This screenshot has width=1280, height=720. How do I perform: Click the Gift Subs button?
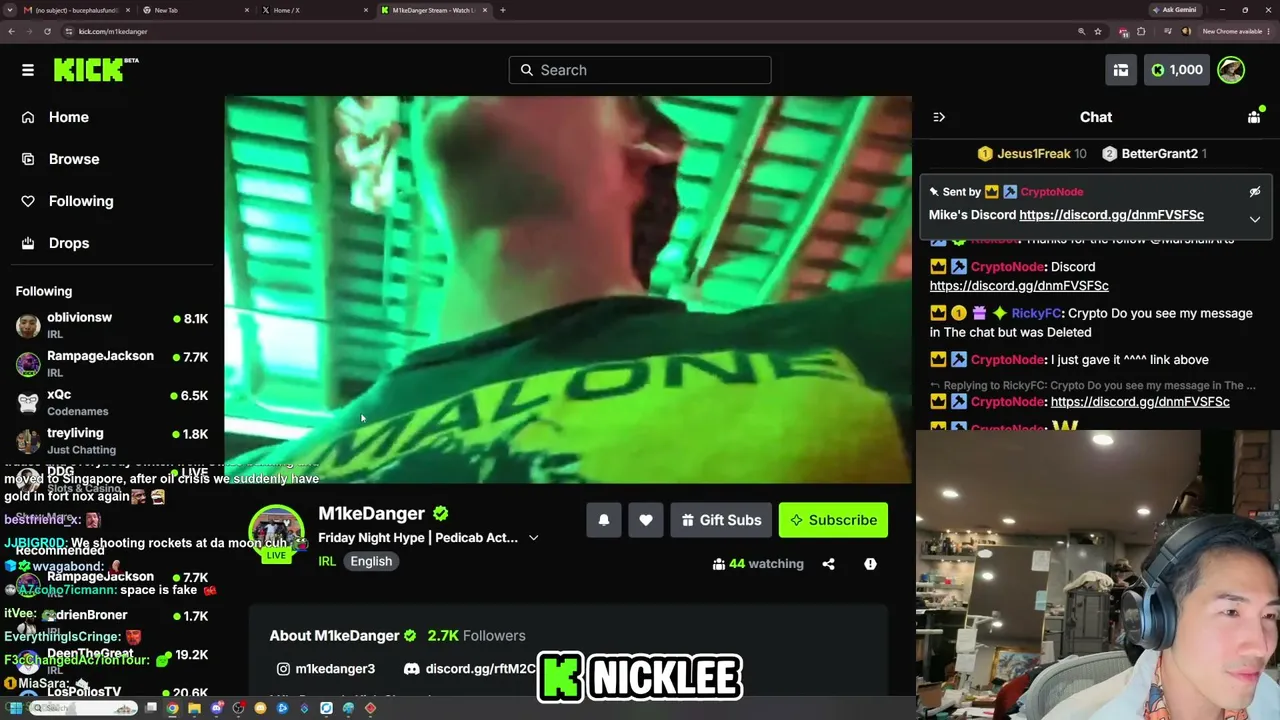721,520
